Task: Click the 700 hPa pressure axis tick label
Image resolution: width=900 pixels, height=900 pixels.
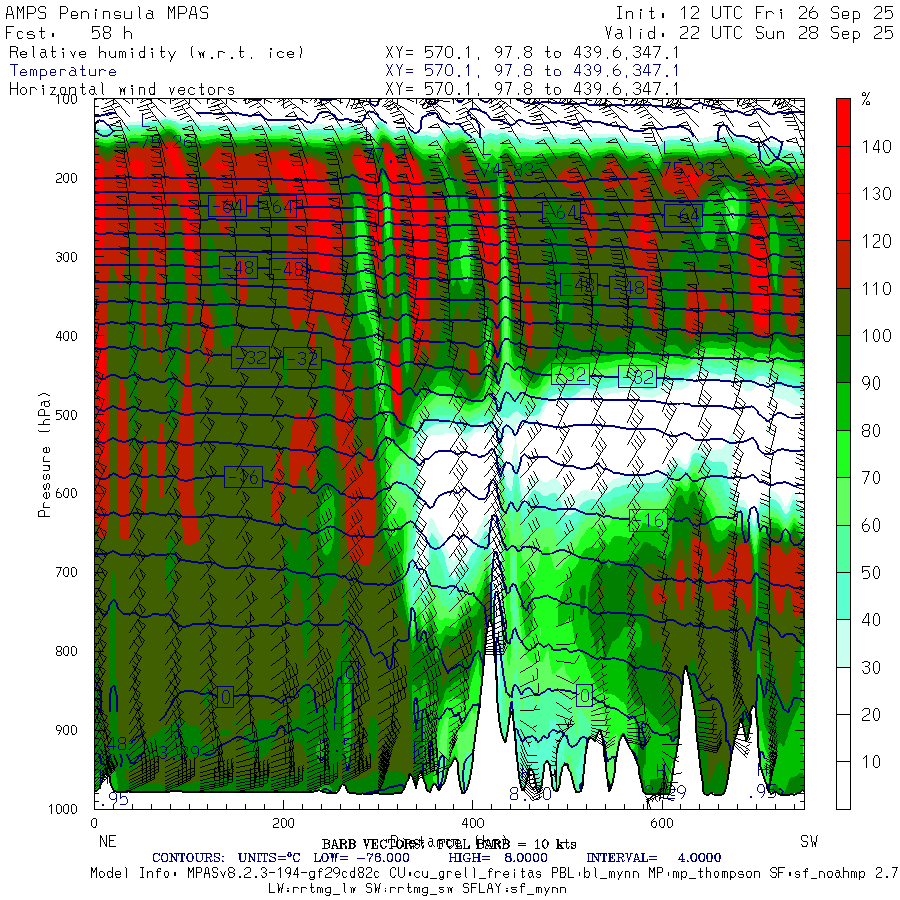Action: click(66, 572)
